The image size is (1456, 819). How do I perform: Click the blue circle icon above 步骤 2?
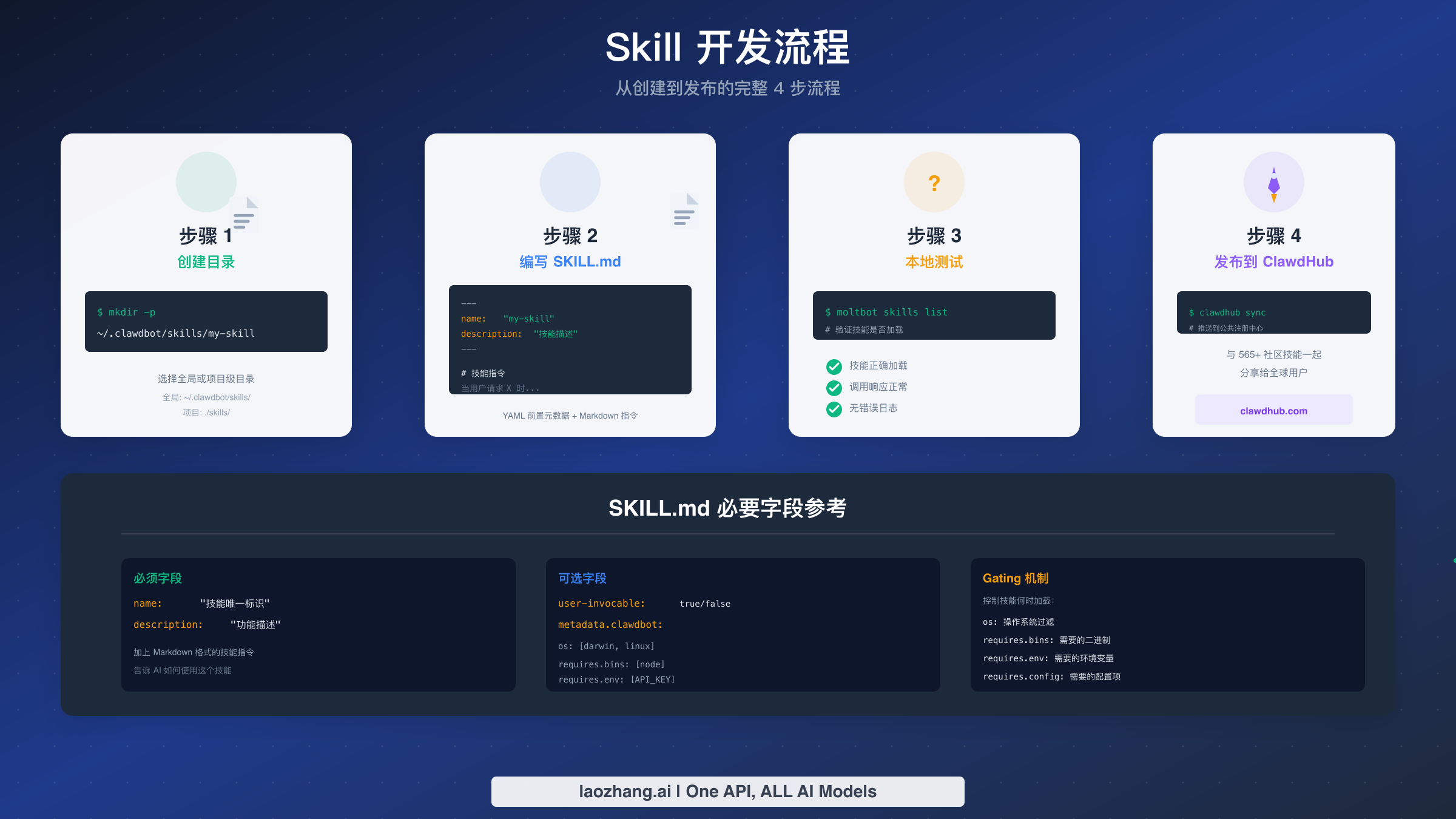[570, 181]
